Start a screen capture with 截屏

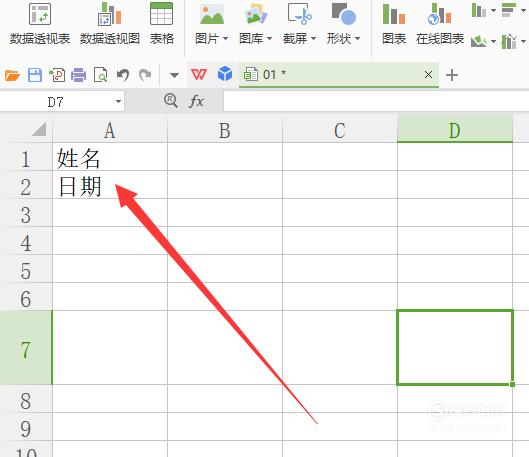pos(299,14)
